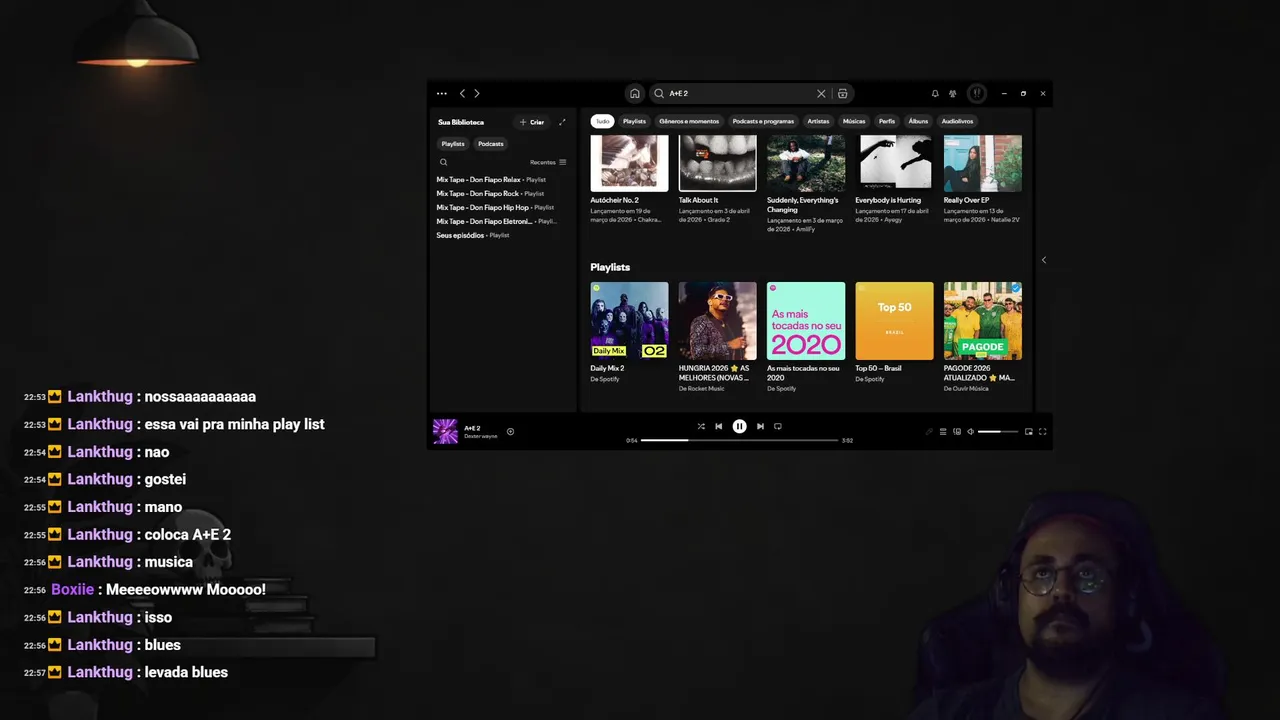This screenshot has width=1280, height=720.
Task: Open connect to a device
Action: click(x=957, y=432)
